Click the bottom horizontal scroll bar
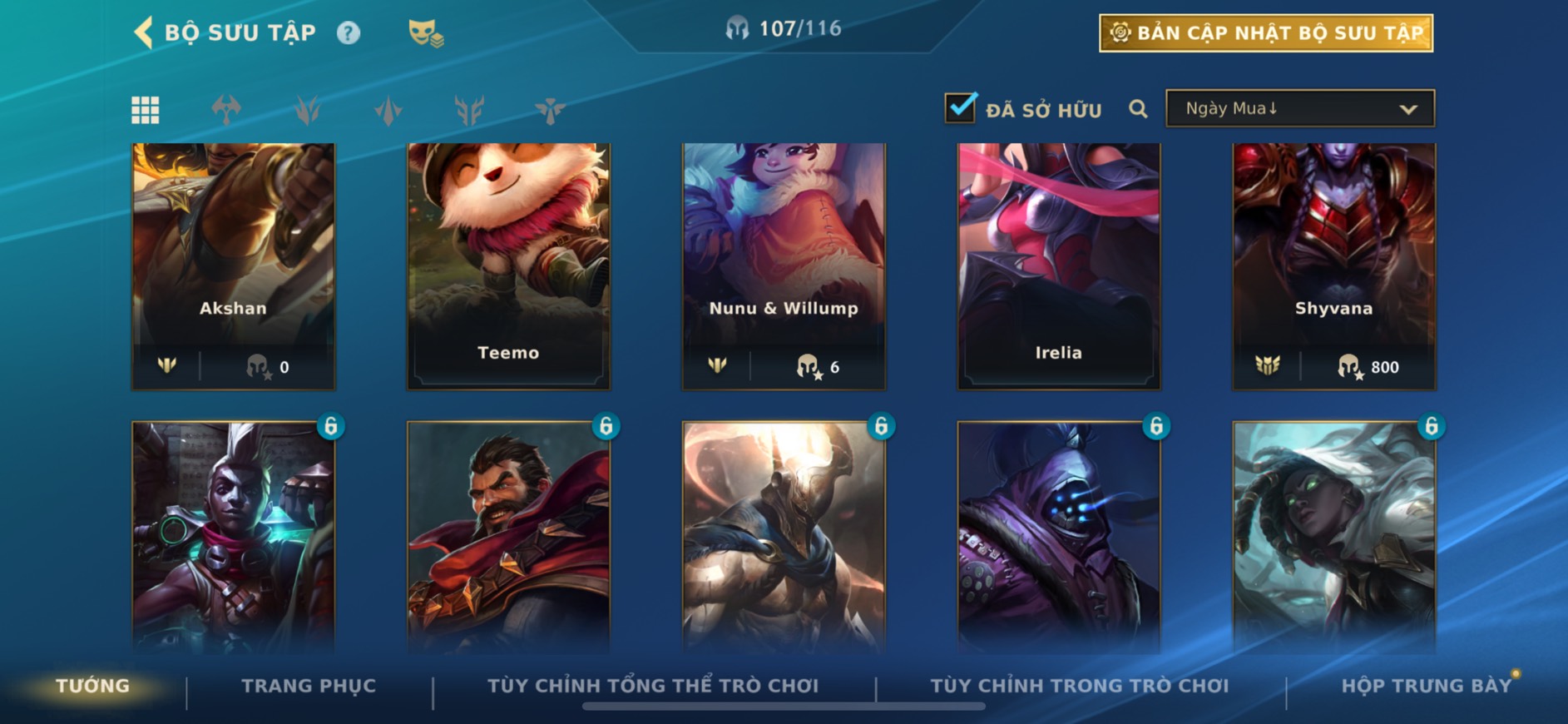This screenshot has width=1568, height=724. [784, 707]
